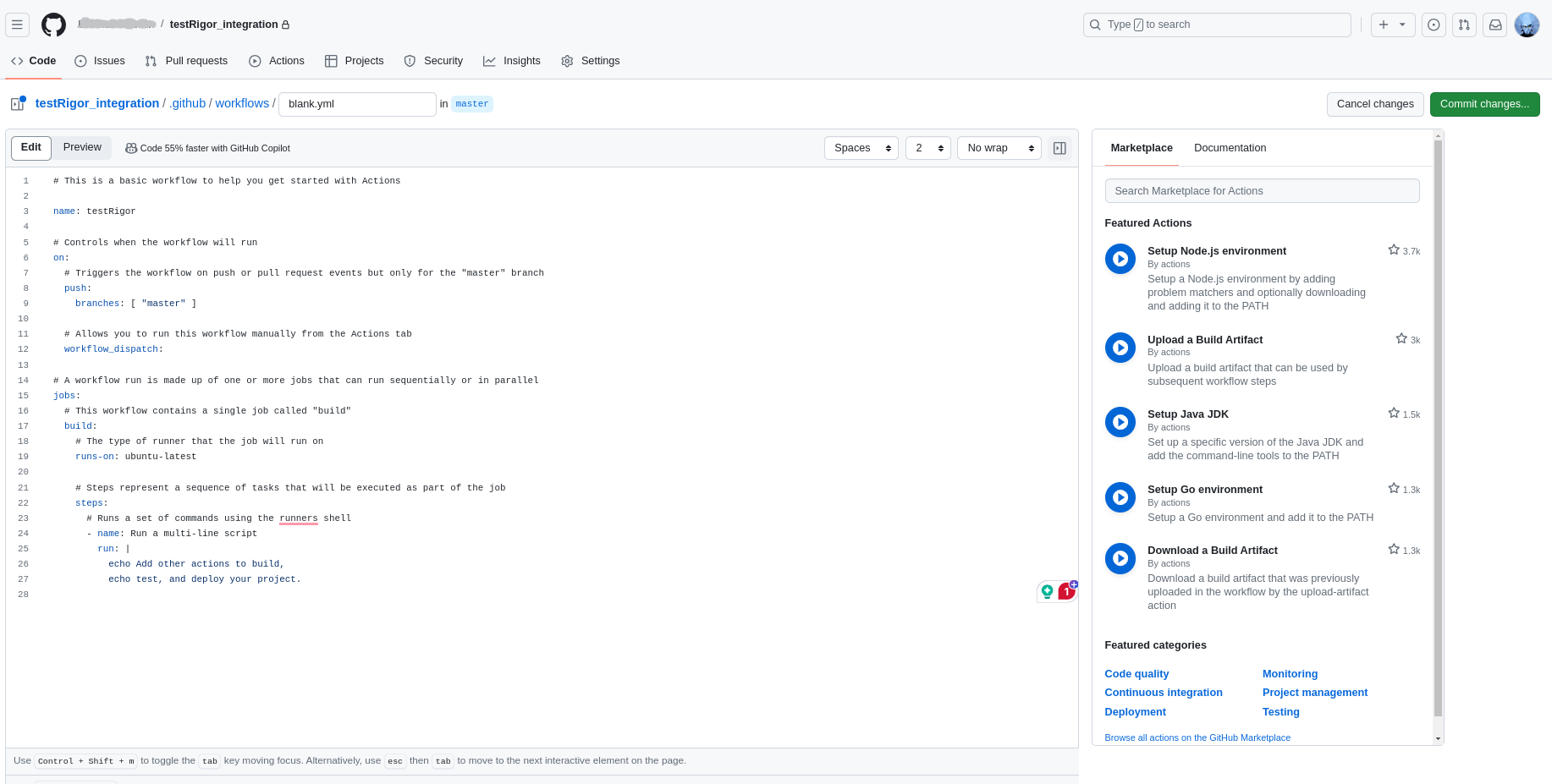Image resolution: width=1552 pixels, height=784 pixels.
Task: Click the Commit changes button
Action: click(x=1484, y=104)
